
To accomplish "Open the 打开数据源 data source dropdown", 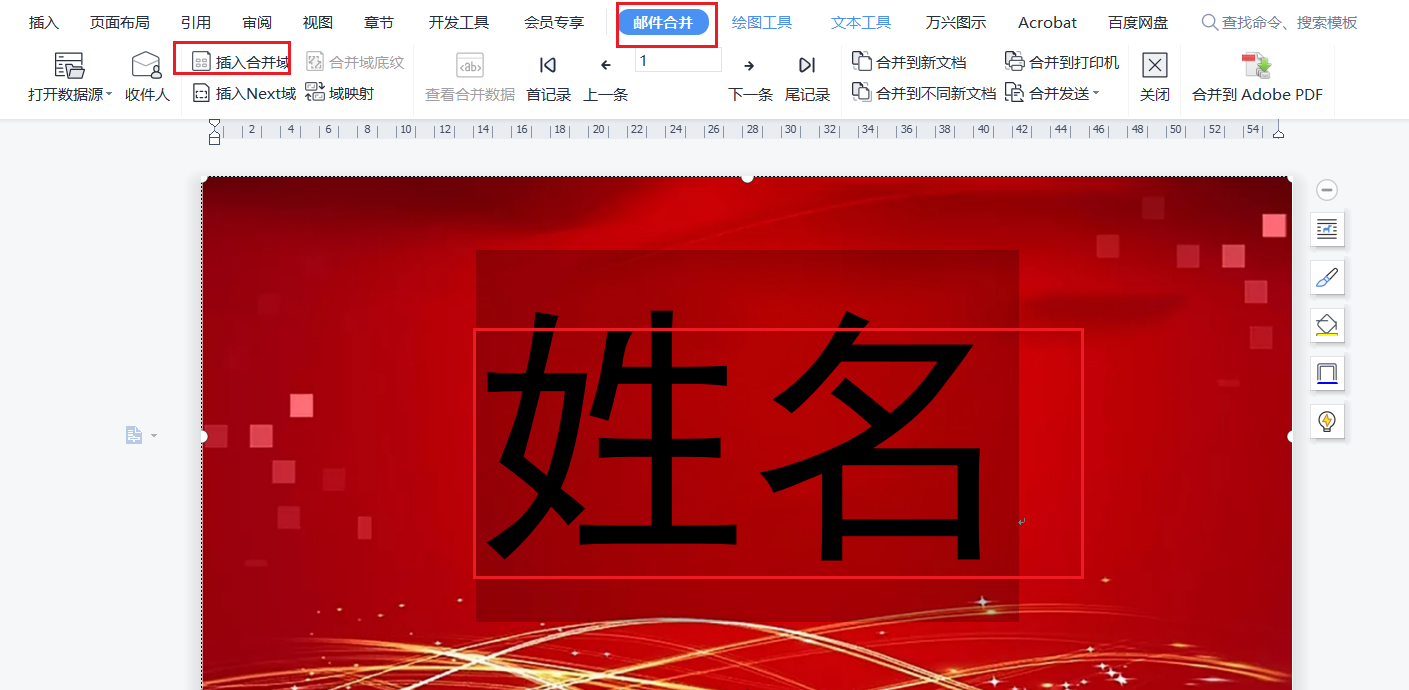I will coord(70,94).
